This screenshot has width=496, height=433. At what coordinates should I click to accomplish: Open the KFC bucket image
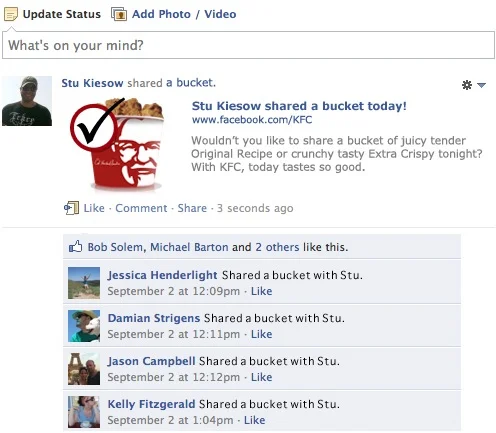coord(117,145)
